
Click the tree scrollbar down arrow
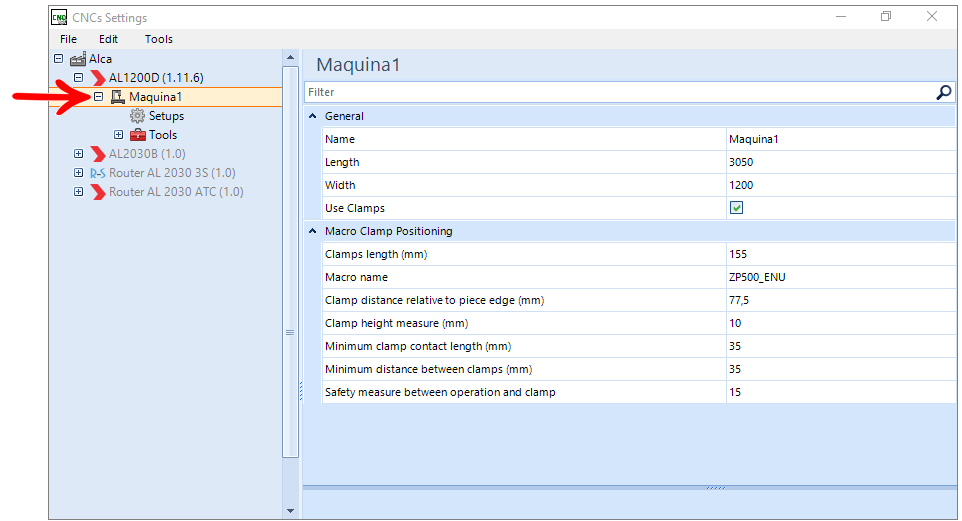coord(290,511)
